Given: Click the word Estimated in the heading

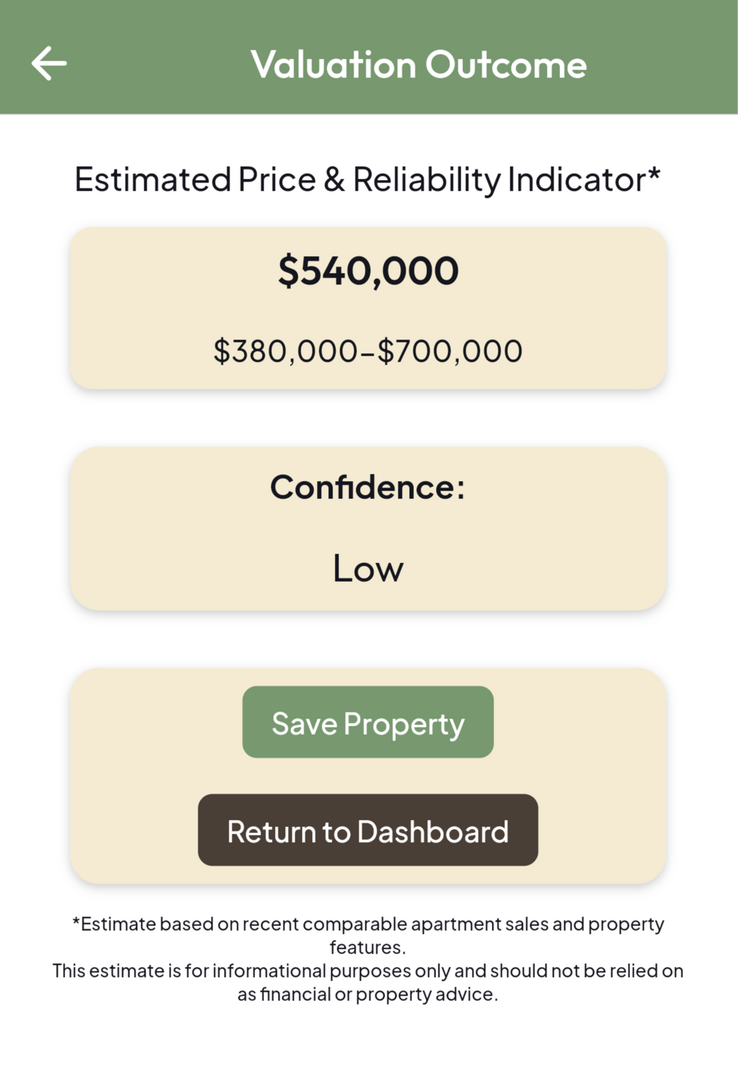Looking at the screenshot, I should pos(152,179).
